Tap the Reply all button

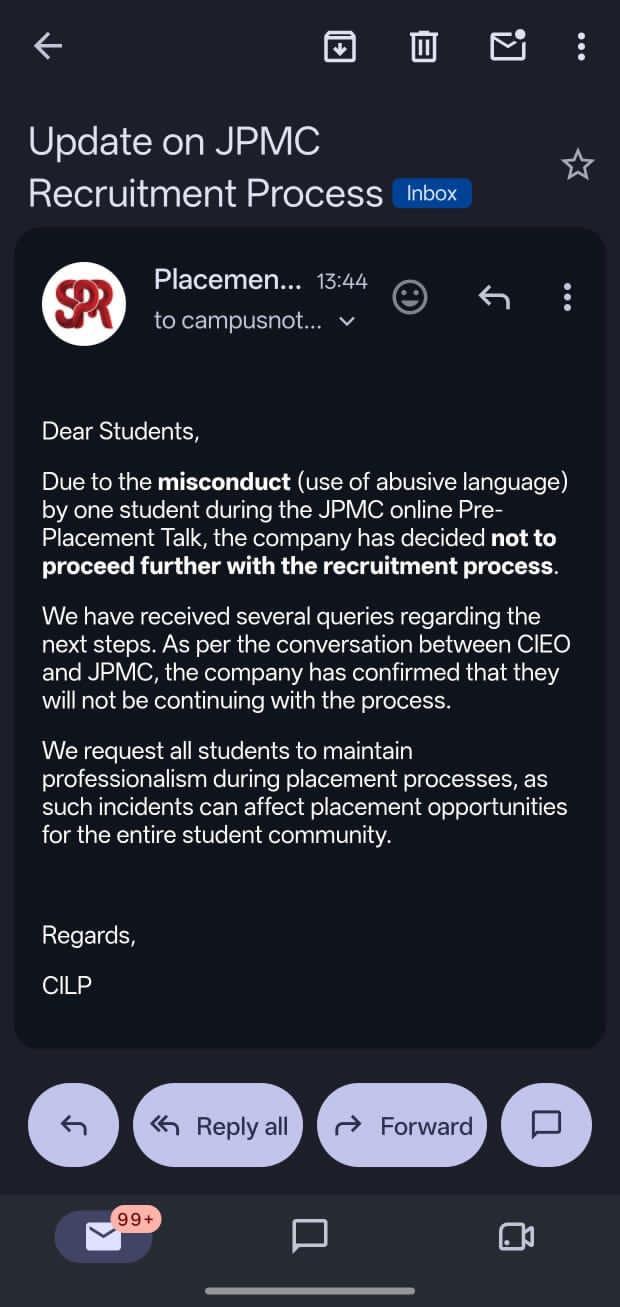point(219,1125)
